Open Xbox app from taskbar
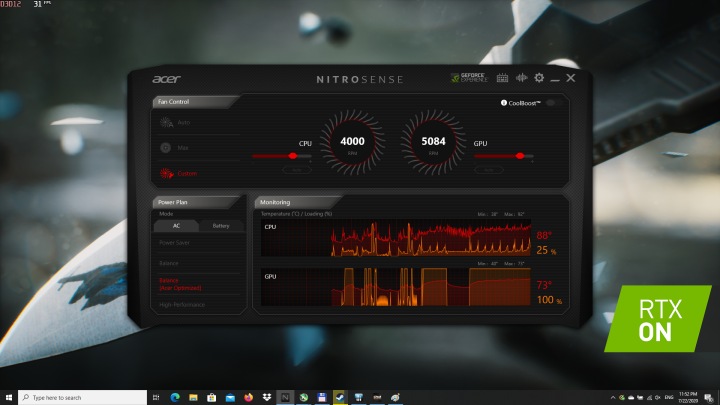Screen dimensions: 720x405 pyautogui.click(x=304, y=397)
